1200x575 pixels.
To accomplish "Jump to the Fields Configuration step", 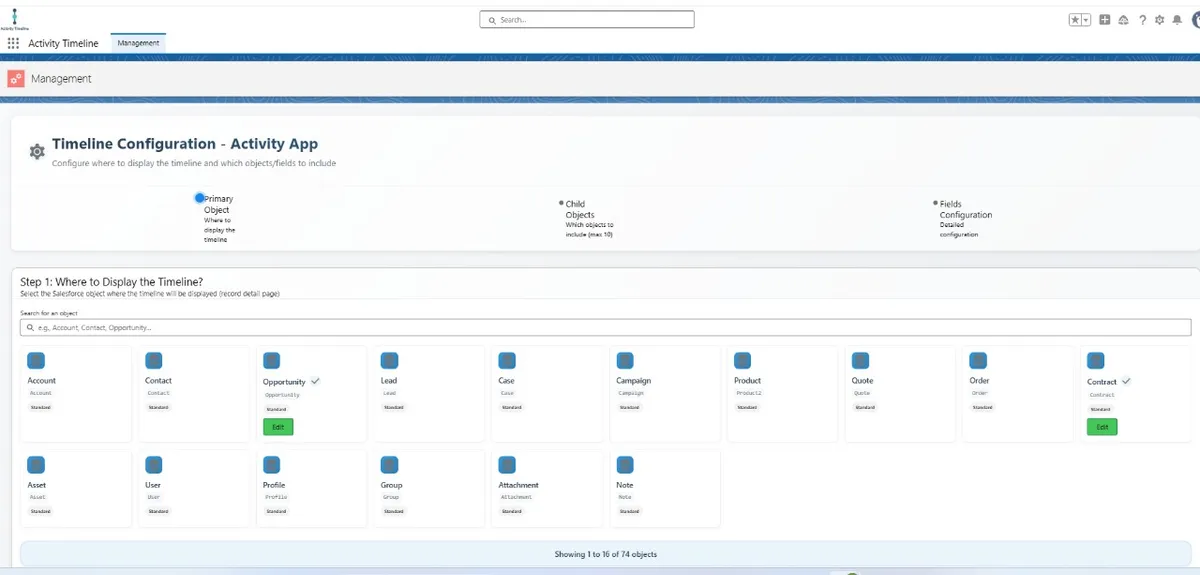I will click(x=963, y=219).
